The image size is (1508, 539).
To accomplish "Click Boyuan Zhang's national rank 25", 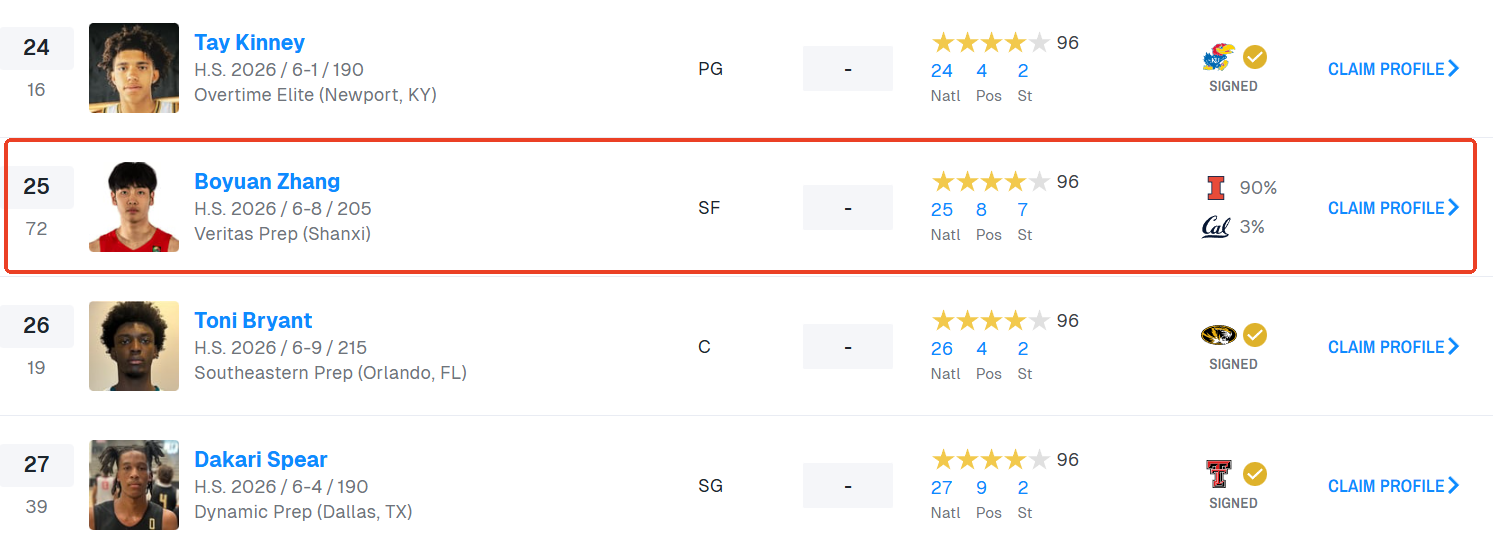I will (x=942, y=210).
